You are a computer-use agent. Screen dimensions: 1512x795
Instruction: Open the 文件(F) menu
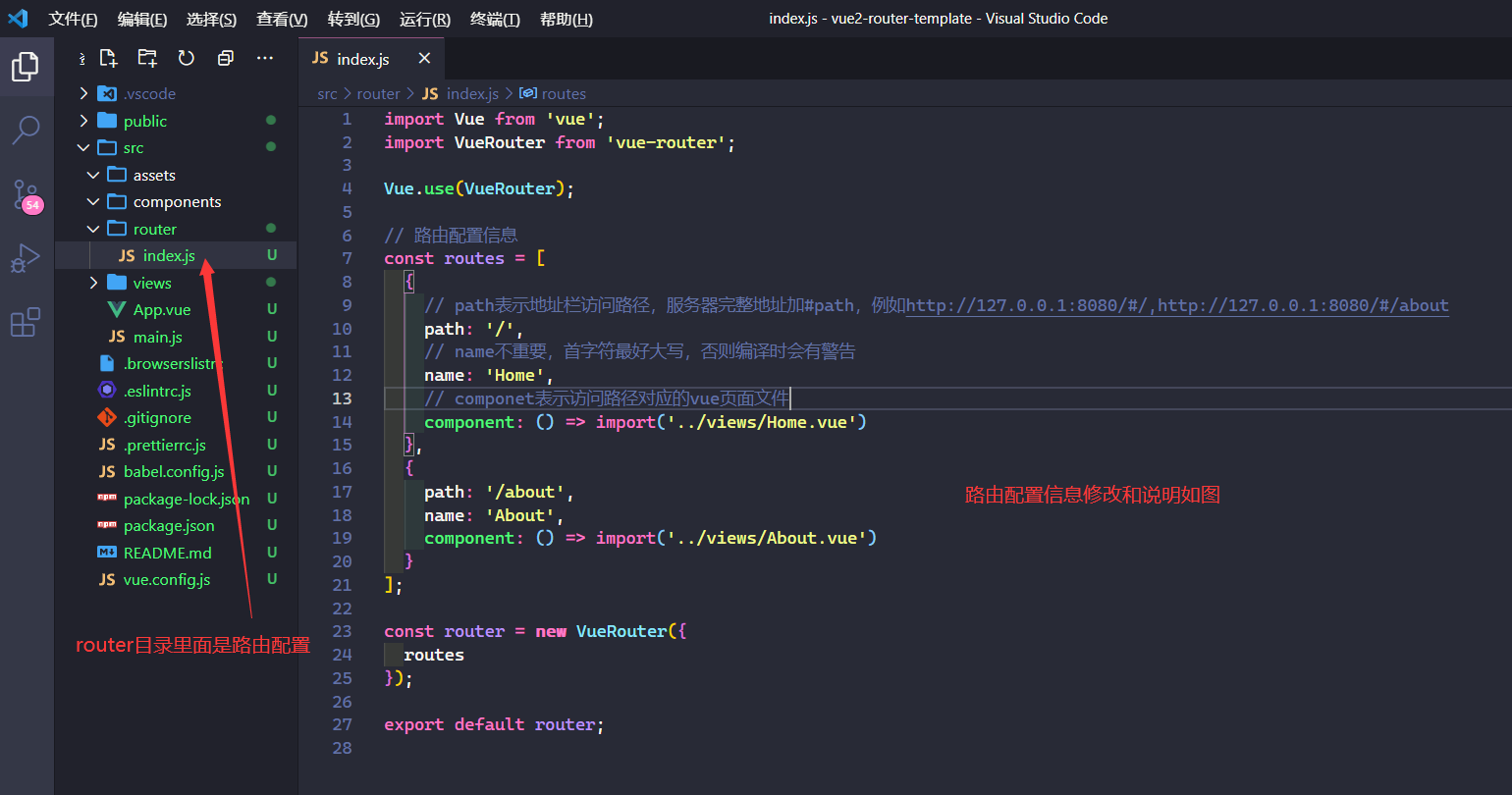click(73, 19)
